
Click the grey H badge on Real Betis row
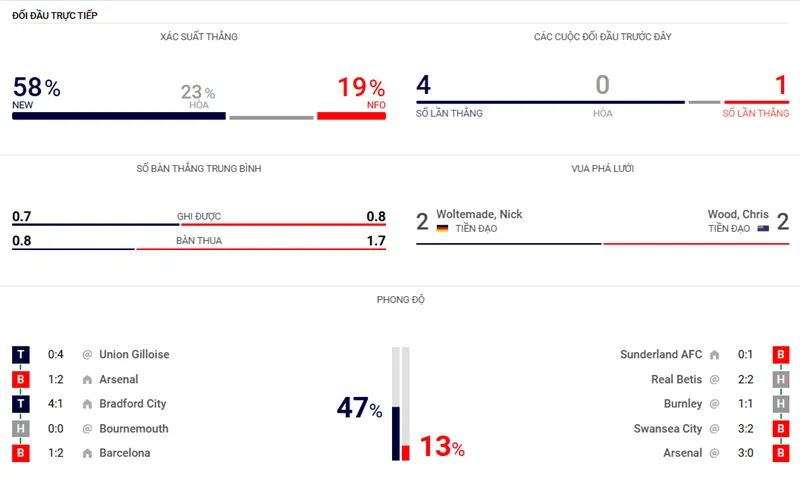tap(780, 380)
